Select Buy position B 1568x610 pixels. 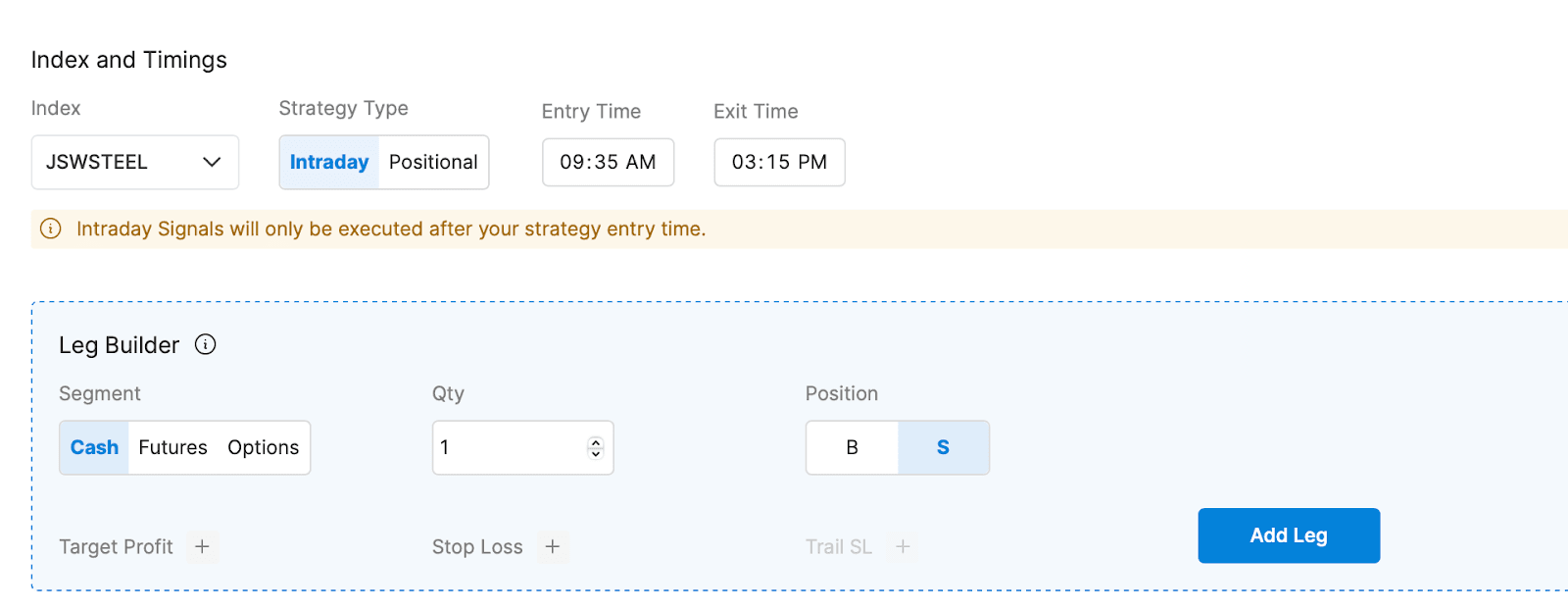[x=852, y=447]
